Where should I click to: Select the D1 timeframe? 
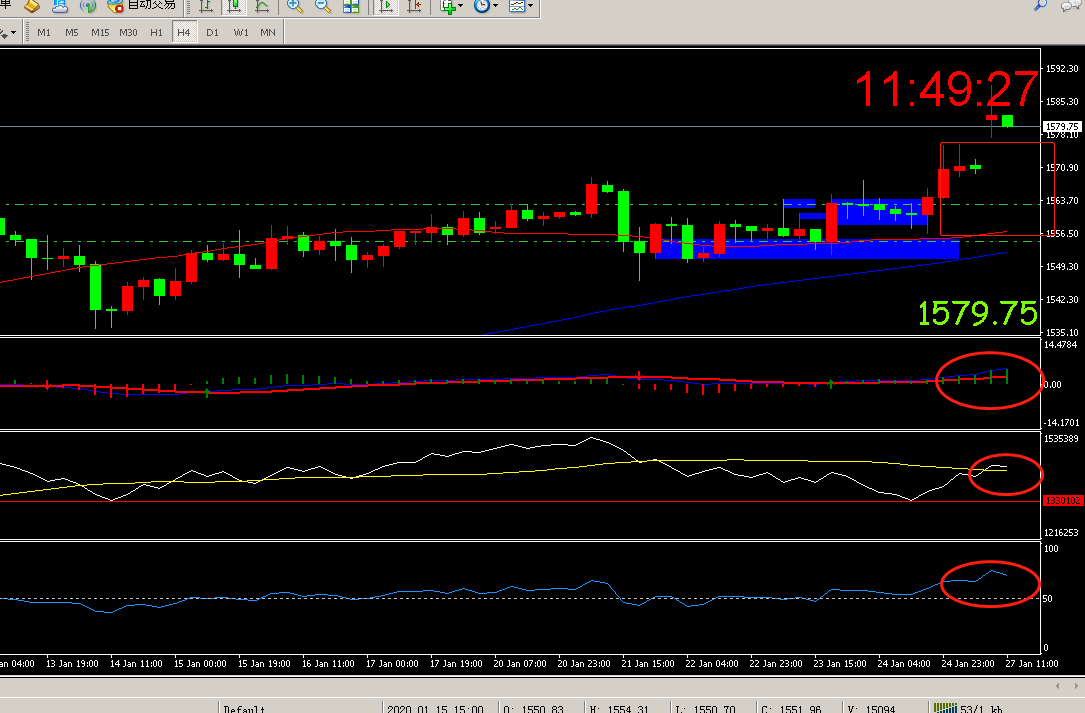click(212, 32)
